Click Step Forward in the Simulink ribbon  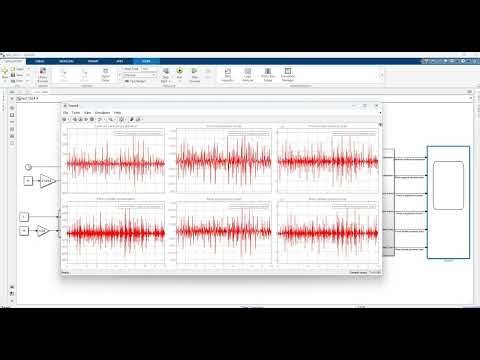194,75
